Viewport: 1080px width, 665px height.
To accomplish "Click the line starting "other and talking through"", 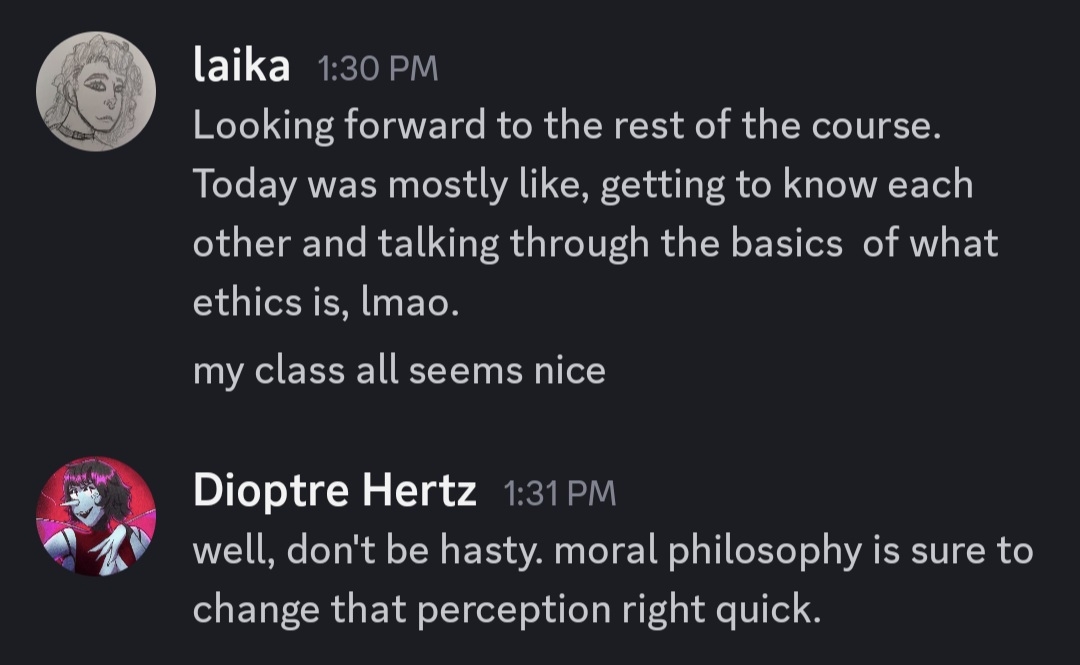I will tap(595, 244).
